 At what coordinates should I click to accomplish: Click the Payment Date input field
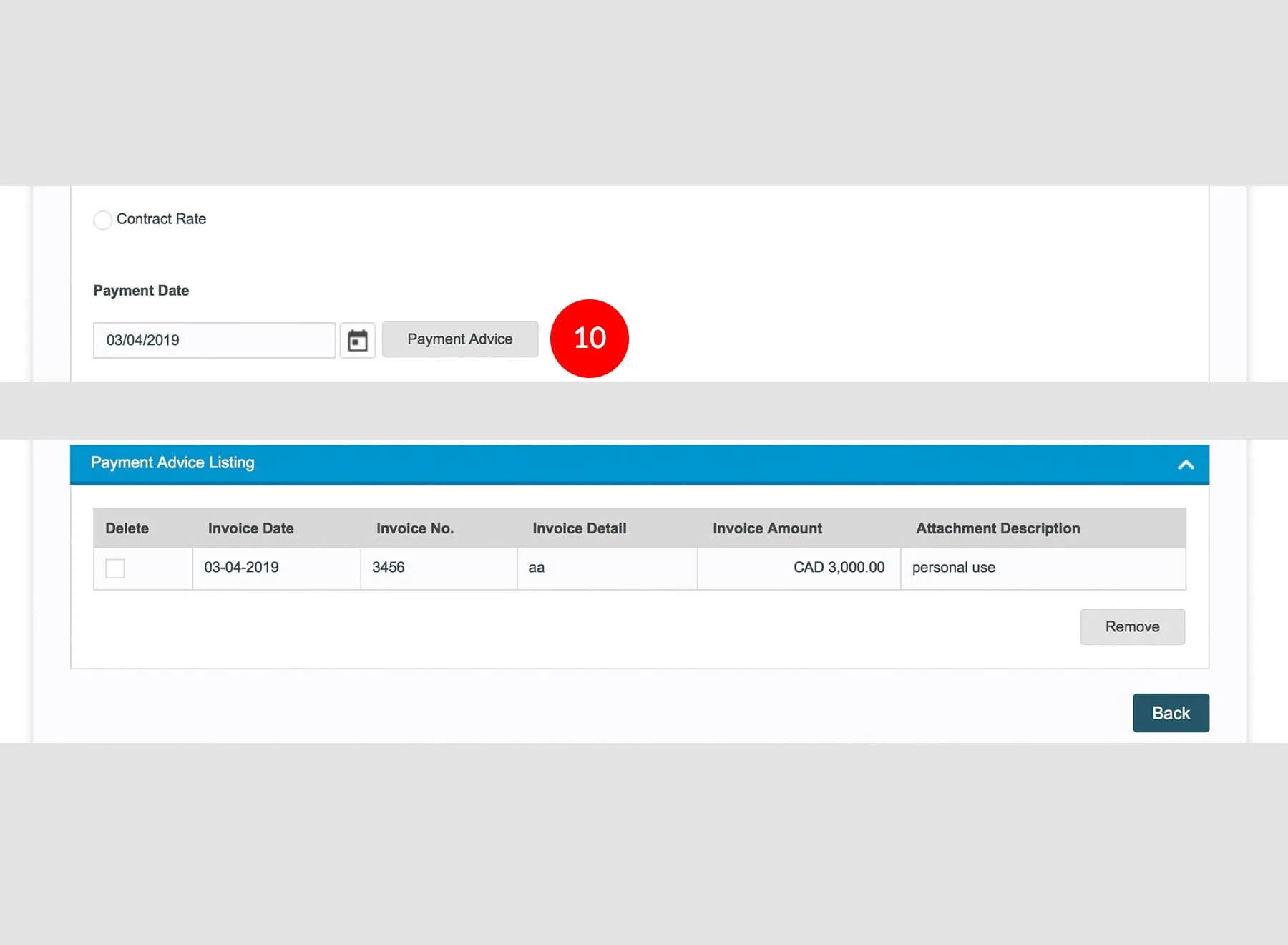point(214,340)
